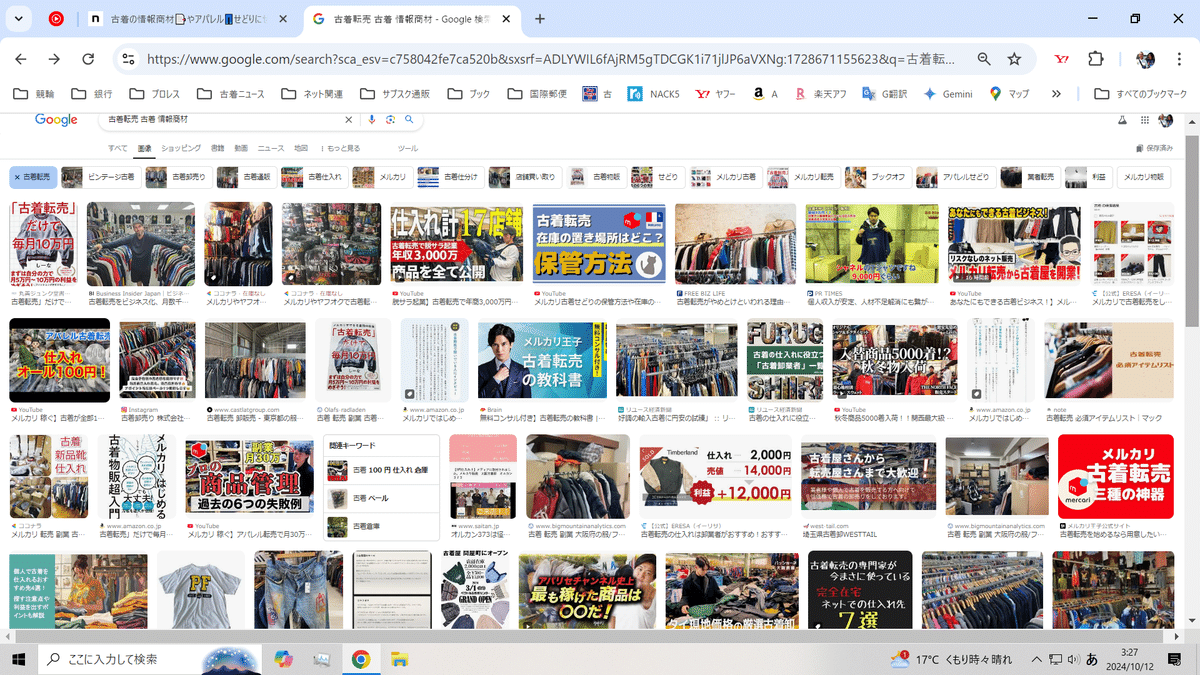Submit search with Google magnifier icon
1200x675 pixels.
tap(410, 119)
